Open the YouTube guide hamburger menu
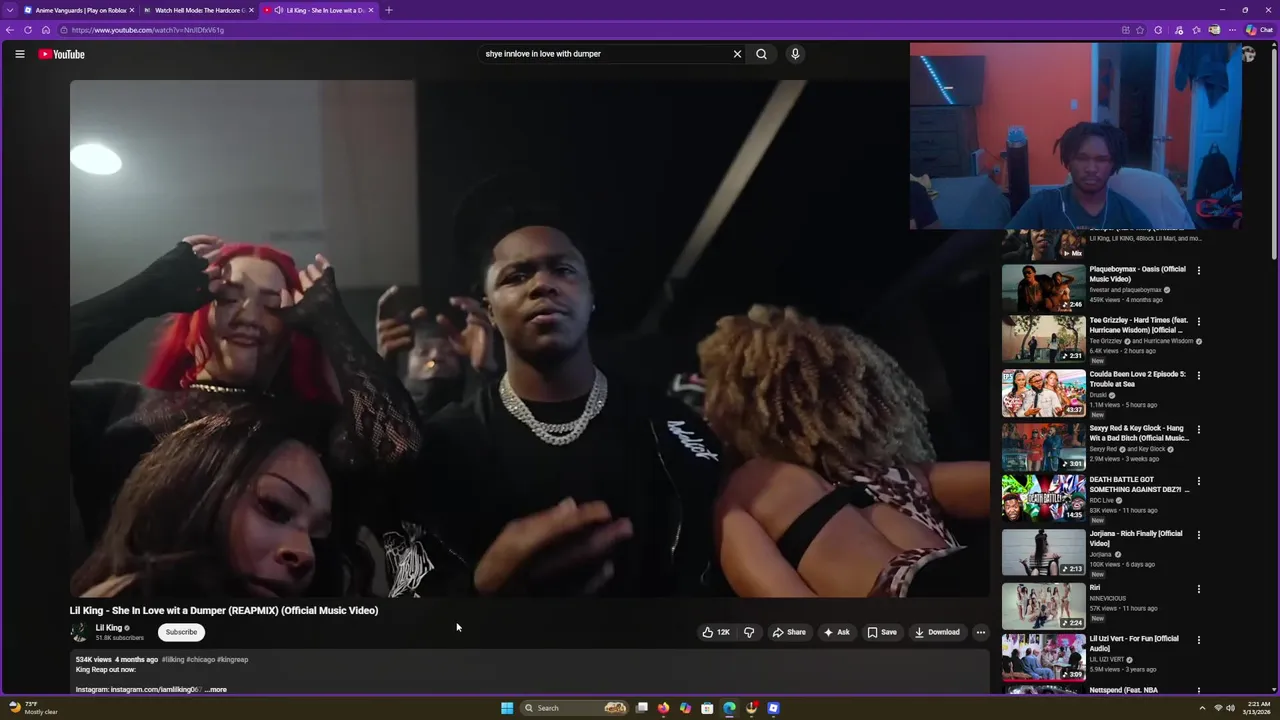This screenshot has width=1280, height=720. [19, 54]
